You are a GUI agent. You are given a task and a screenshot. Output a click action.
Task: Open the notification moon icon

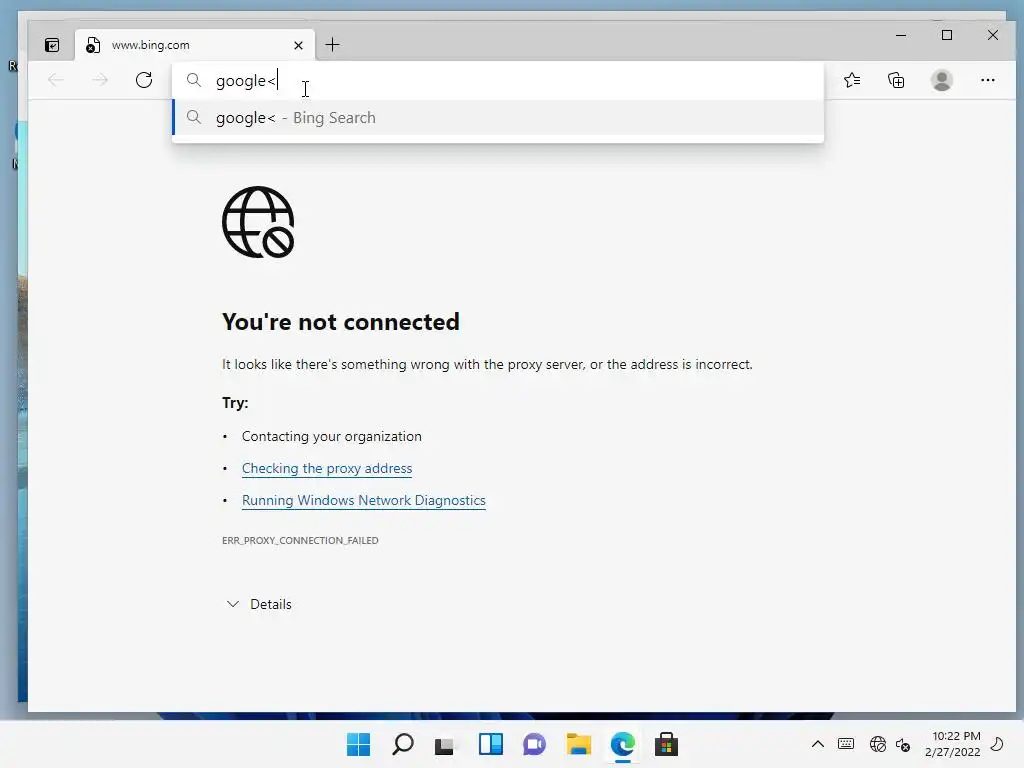point(997,743)
